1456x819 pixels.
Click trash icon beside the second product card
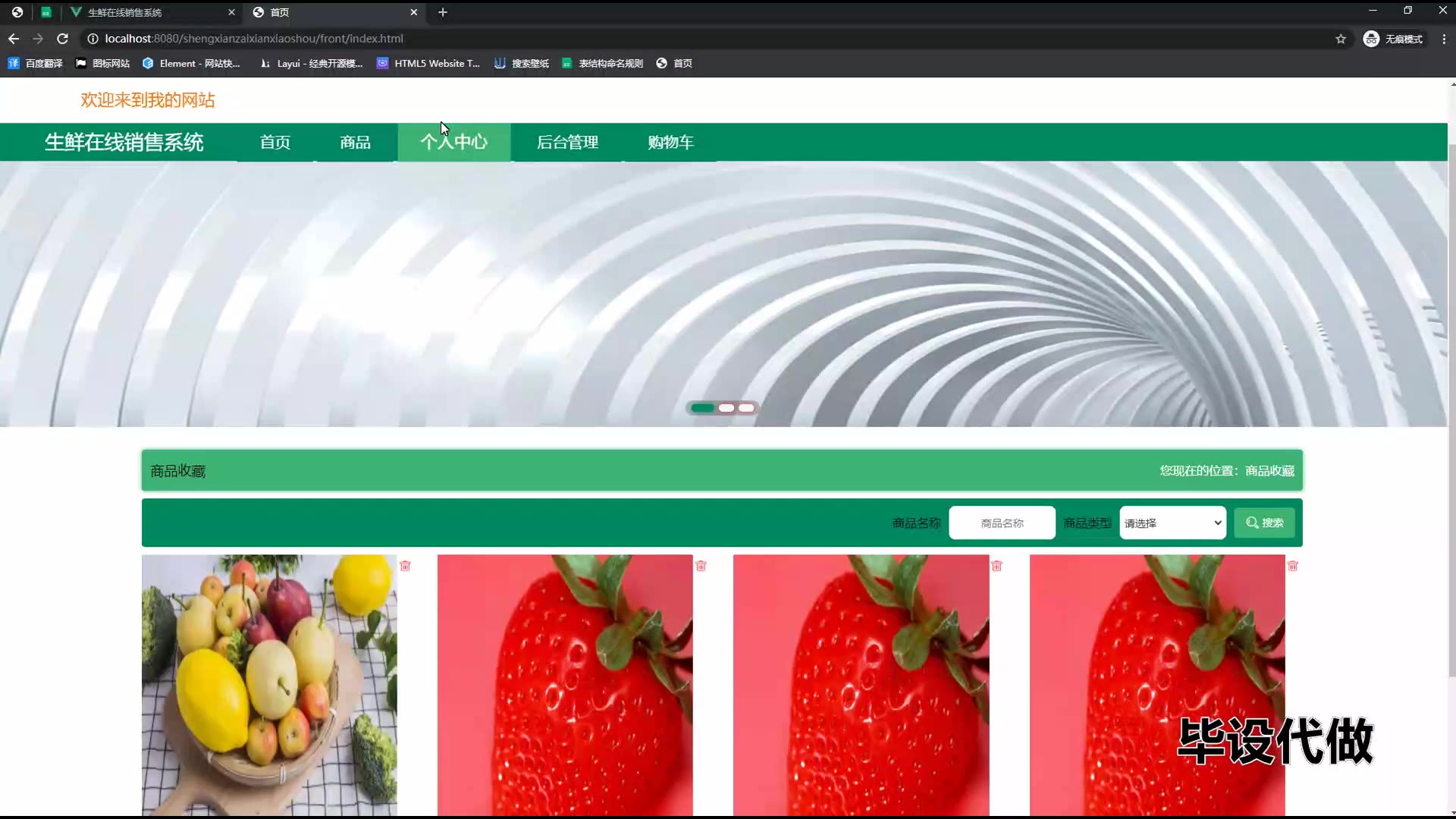pos(701,566)
